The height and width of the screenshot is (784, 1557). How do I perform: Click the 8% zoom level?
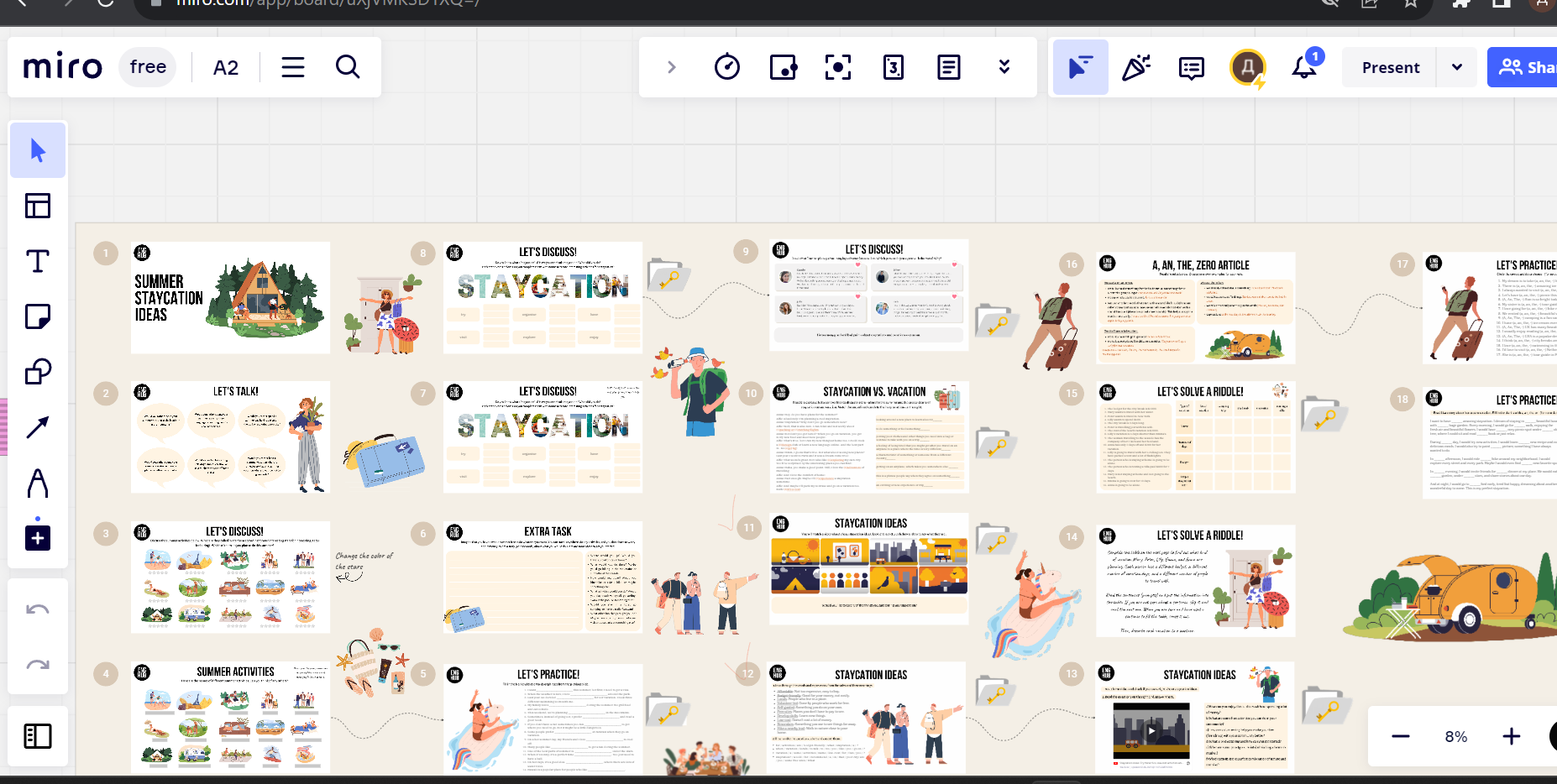[x=1456, y=736]
